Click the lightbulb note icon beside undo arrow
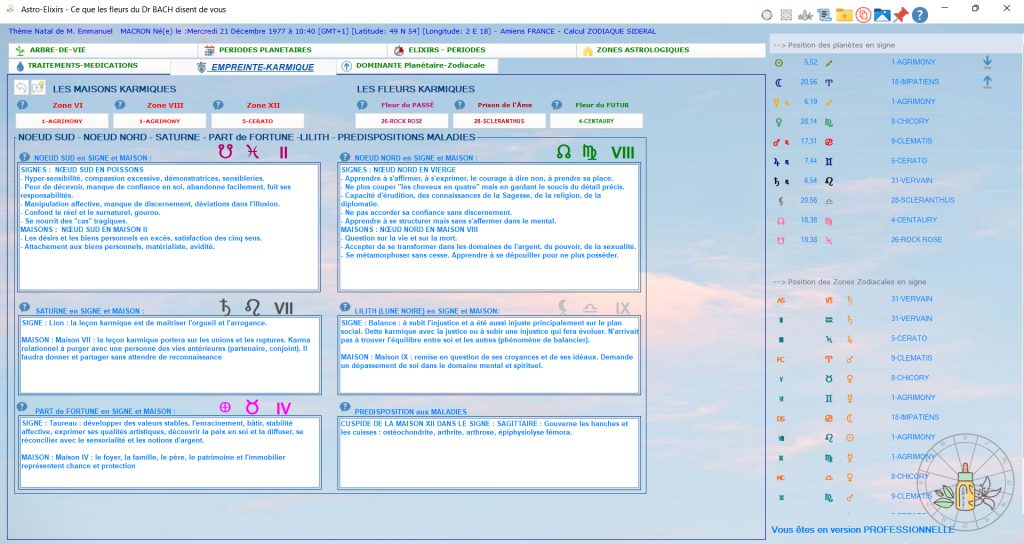Screen dimensions: 1024x544 pyautogui.click(x=38, y=88)
